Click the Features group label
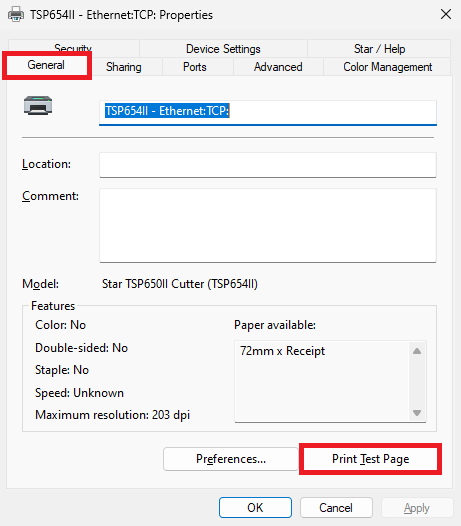461x526 pixels. click(53, 306)
